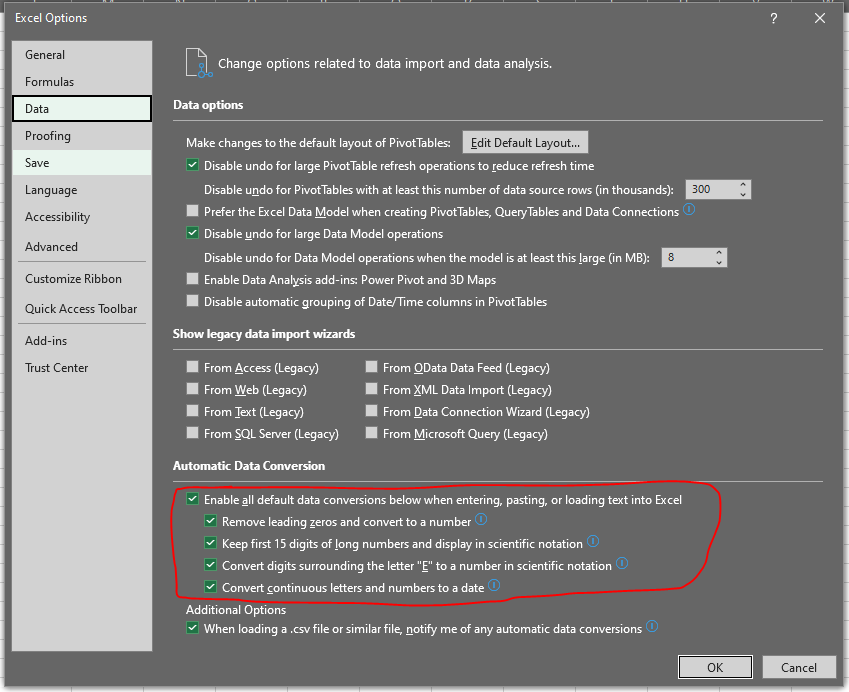Click the info icon beside "Prefer the Excel Data Model"

click(689, 211)
